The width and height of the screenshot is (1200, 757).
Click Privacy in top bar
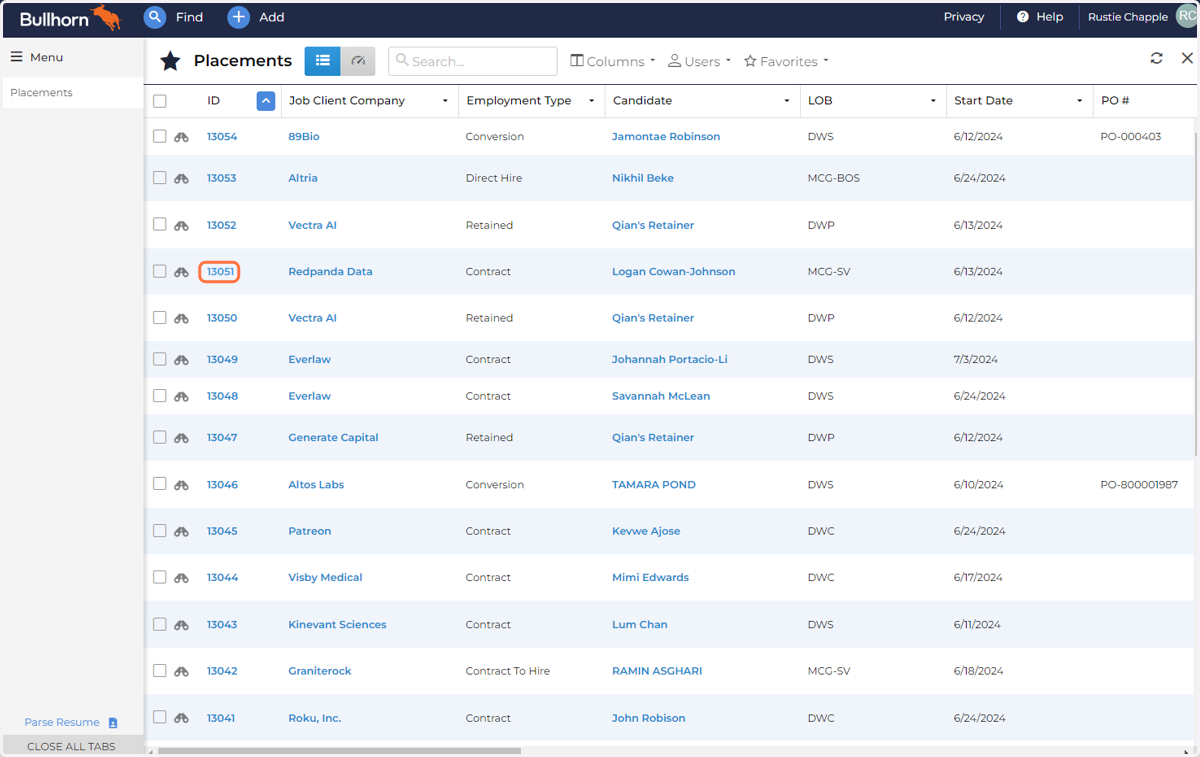click(x=964, y=17)
